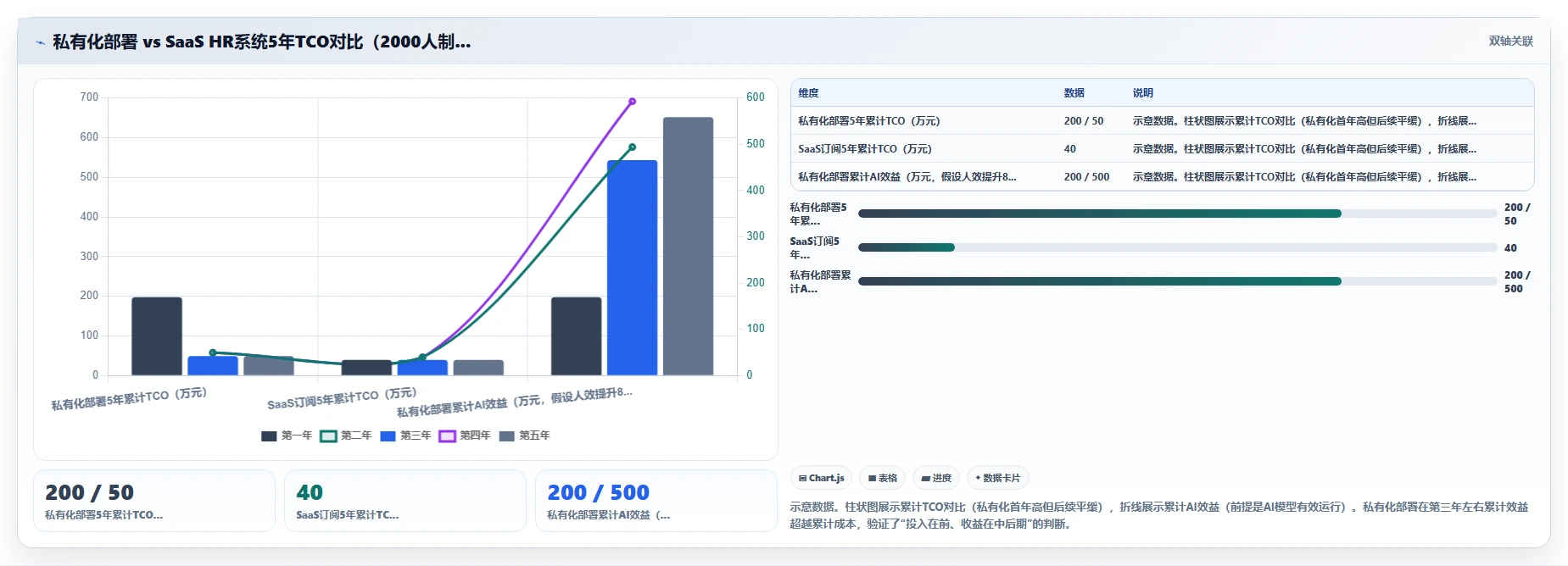Click the 双轴关联 label in the header
The image size is (1568, 566).
coord(1510,41)
